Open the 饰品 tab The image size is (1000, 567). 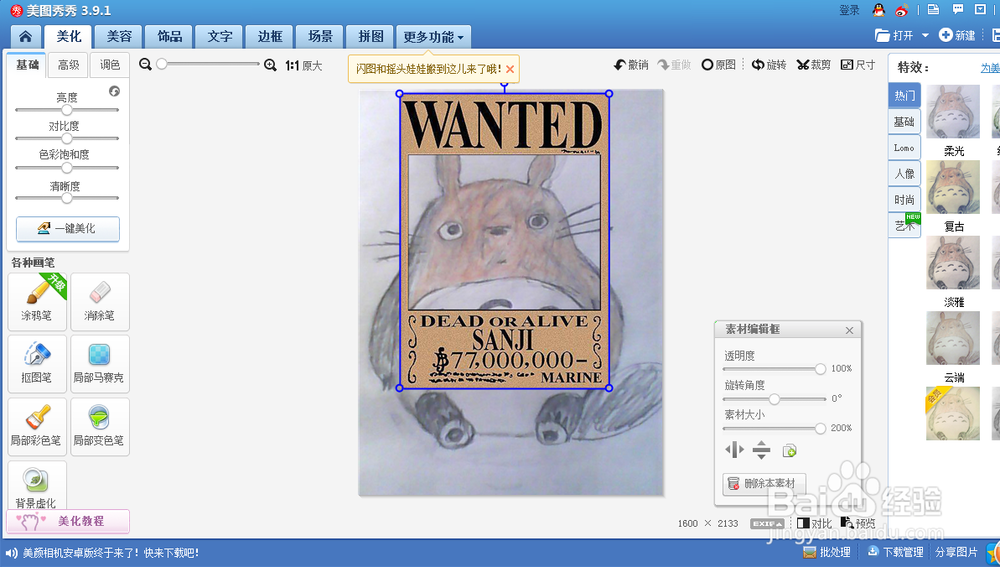(x=169, y=36)
